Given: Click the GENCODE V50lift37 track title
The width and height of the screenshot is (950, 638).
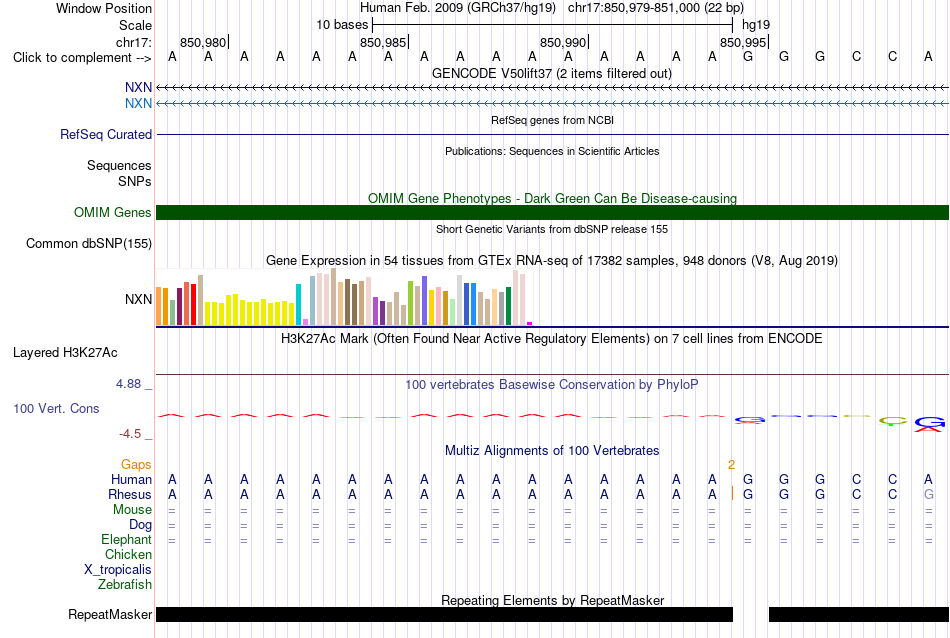Looking at the screenshot, I should pyautogui.click(x=552, y=73).
